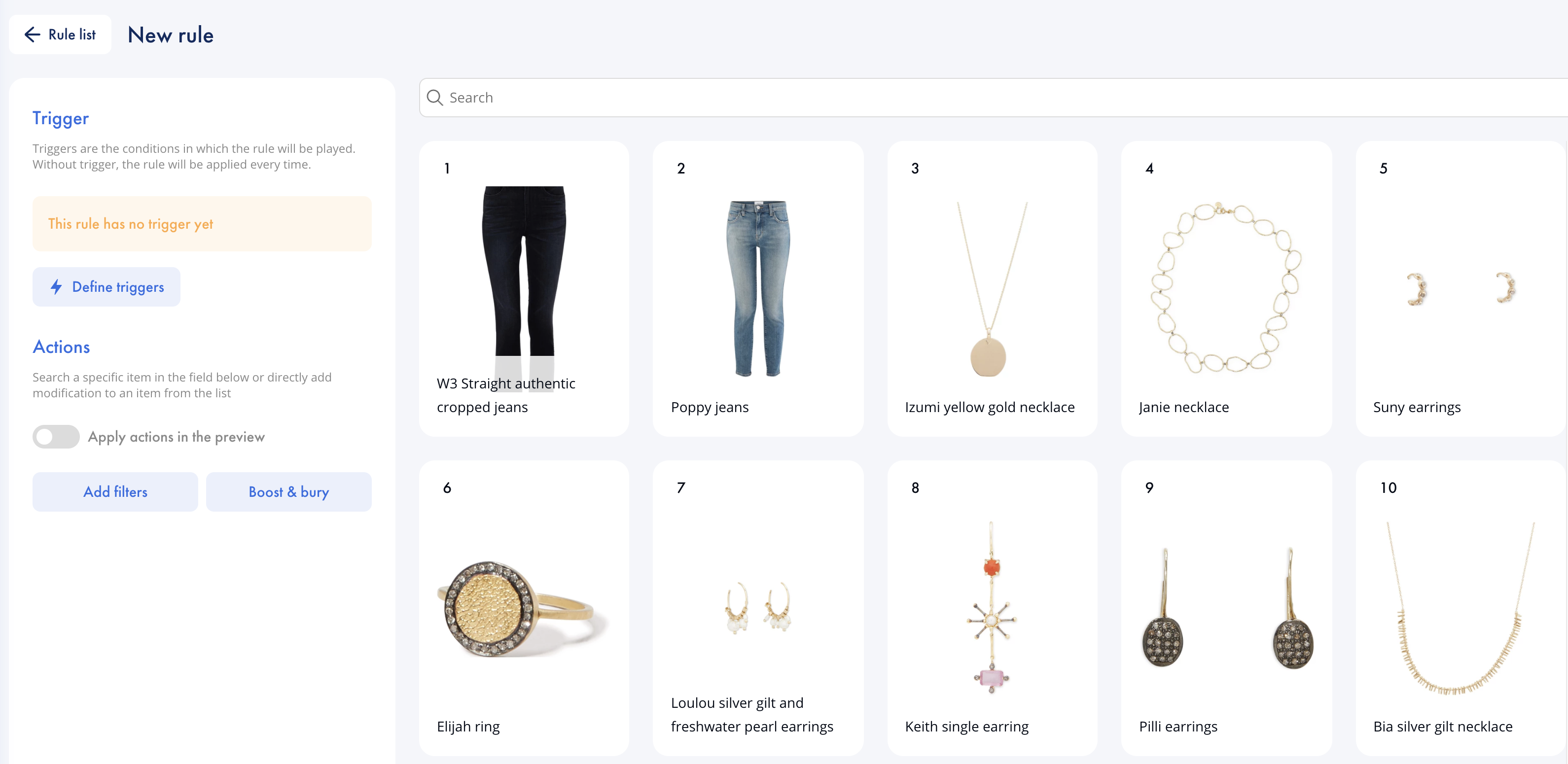Screen dimensions: 1568x764
Task: Open the Add filters action
Action: pos(115,491)
